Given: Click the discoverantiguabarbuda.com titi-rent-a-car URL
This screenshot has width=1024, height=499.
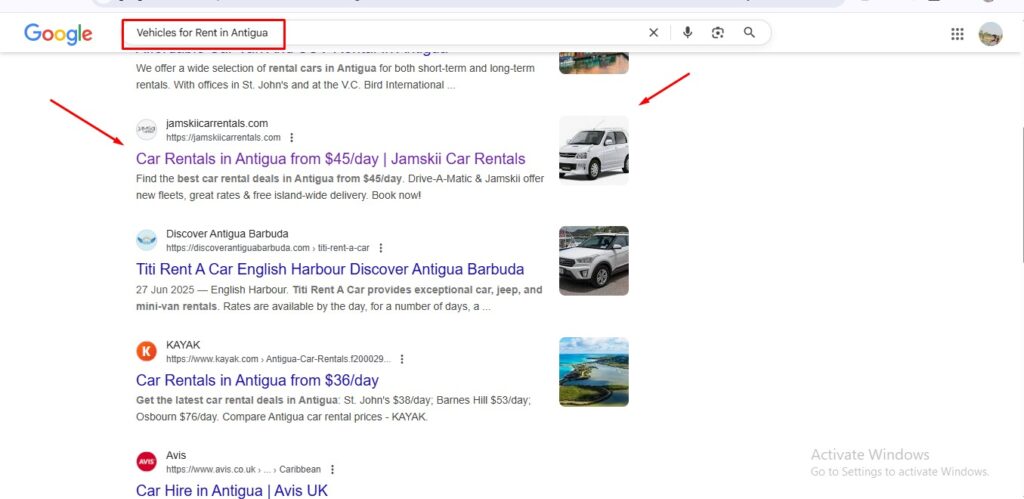Looking at the screenshot, I should pos(268,248).
